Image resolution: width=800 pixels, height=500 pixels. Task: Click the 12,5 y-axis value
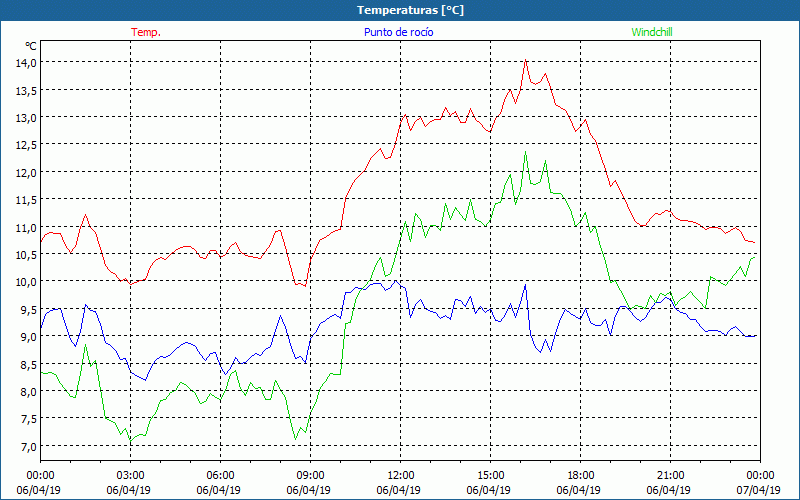26,144
